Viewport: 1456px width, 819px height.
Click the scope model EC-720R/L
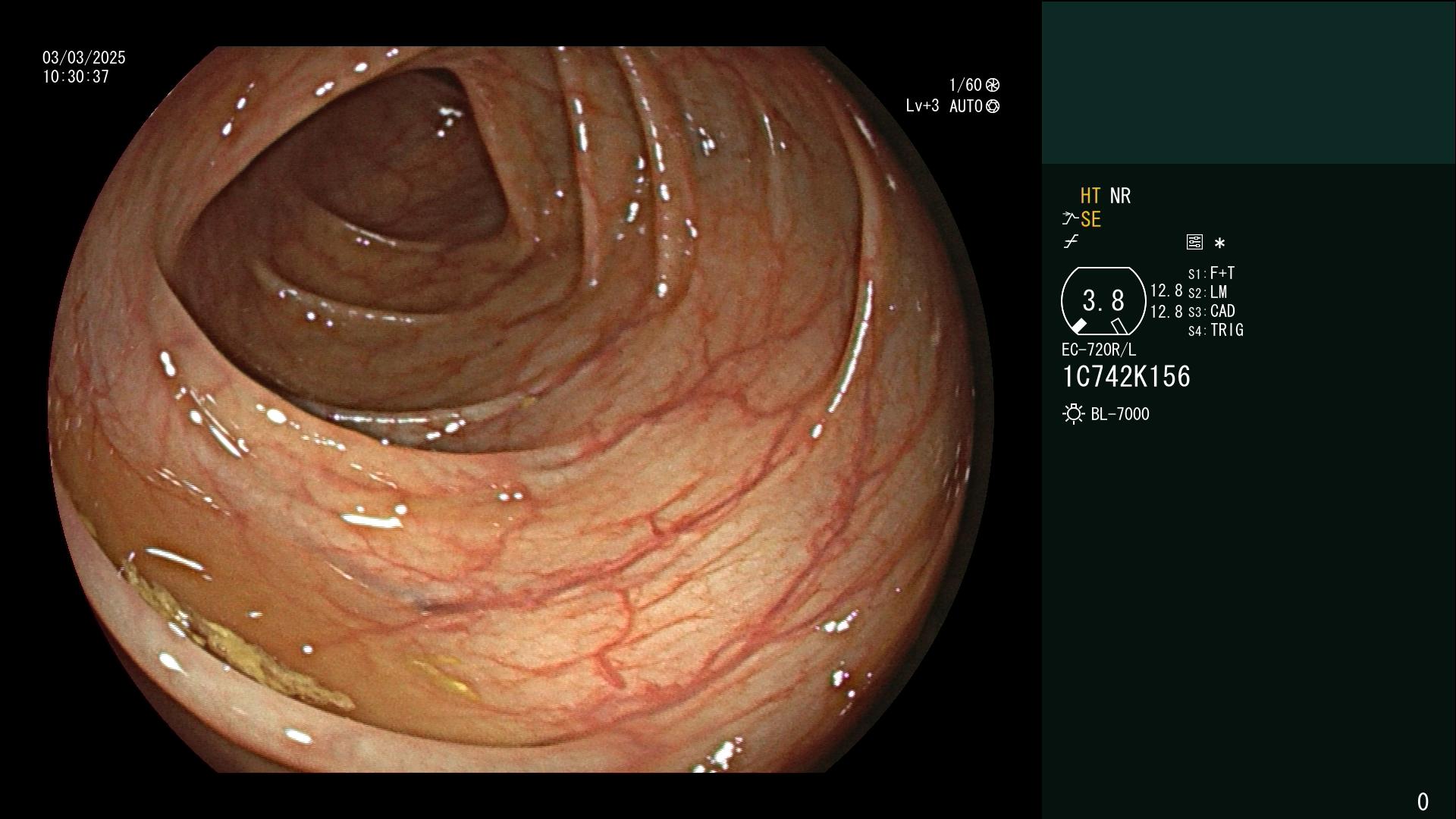tap(1099, 350)
